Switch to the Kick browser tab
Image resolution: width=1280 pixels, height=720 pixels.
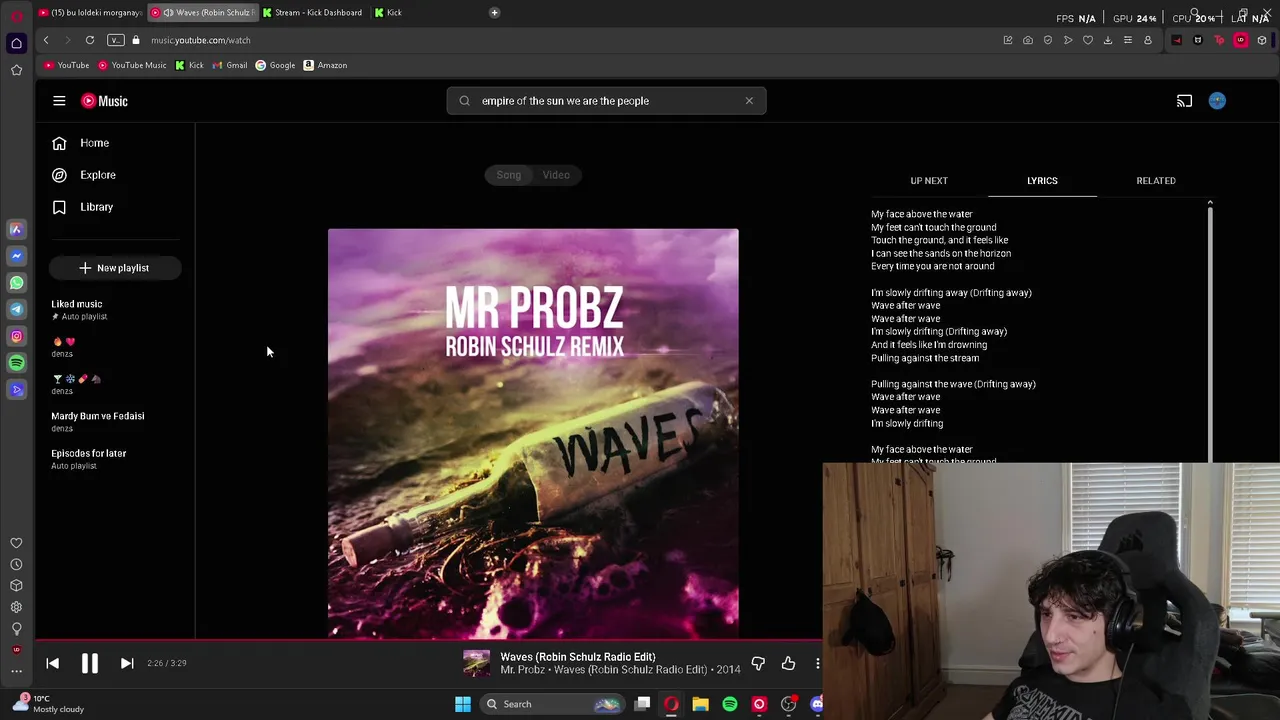(388, 13)
